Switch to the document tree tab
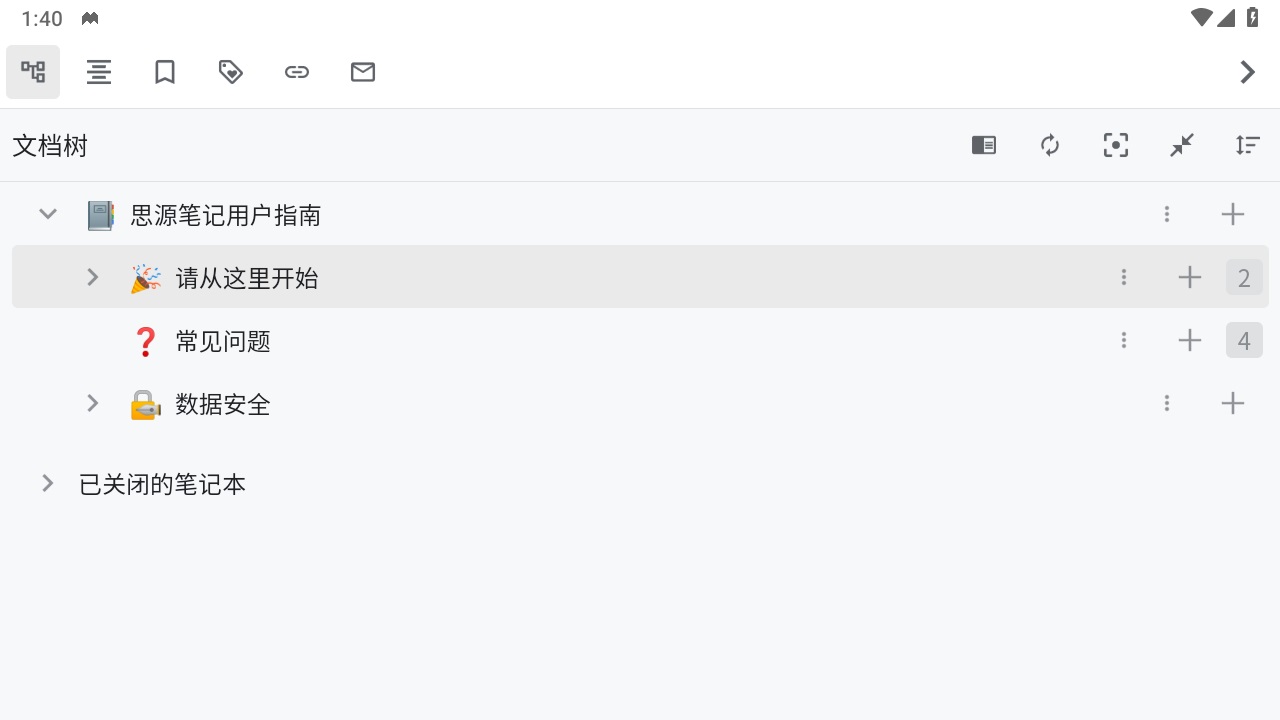The height and width of the screenshot is (720, 1280). coord(33,72)
